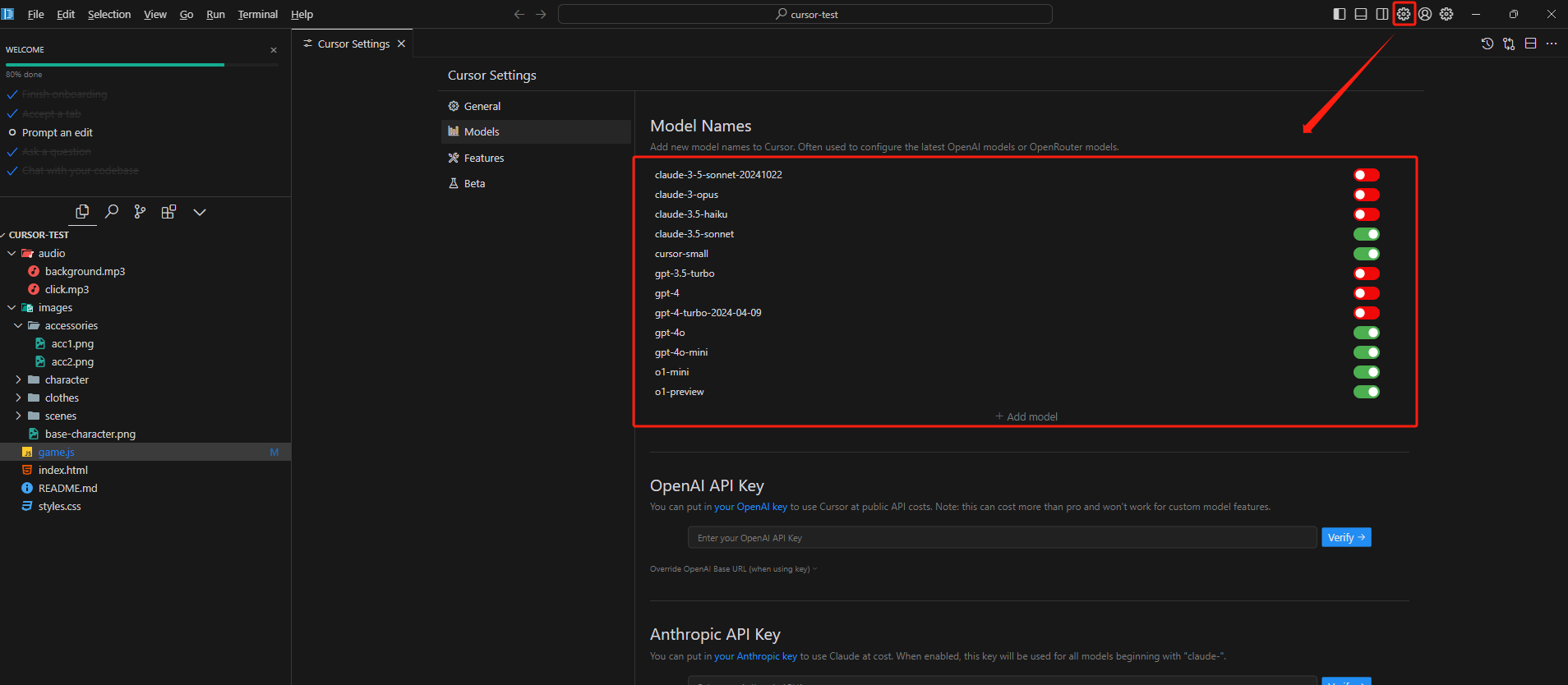Toggle primary side bar layout icon
Screen dimensions: 1568x685
click(1340, 14)
